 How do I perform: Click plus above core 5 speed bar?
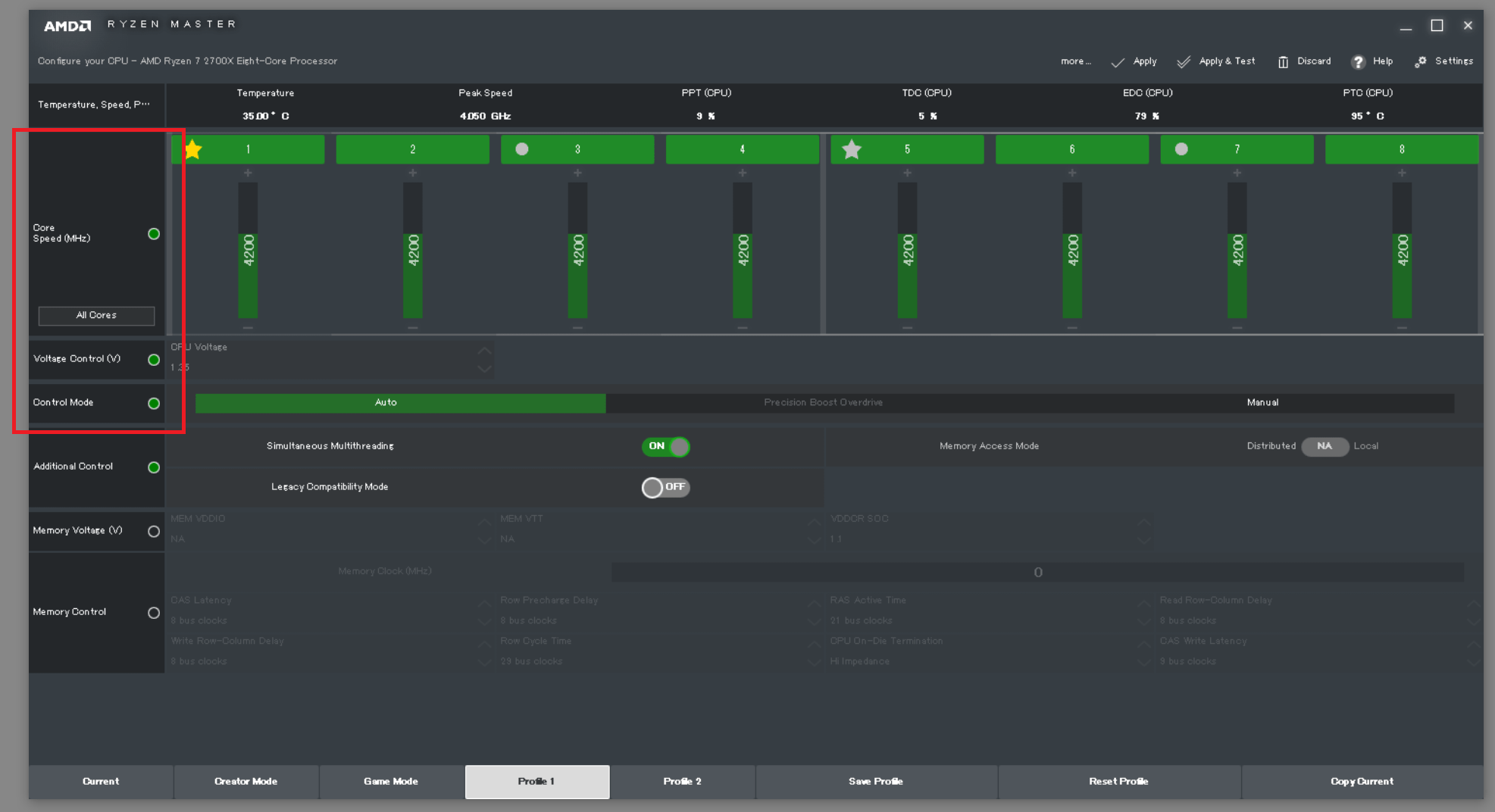(907, 173)
